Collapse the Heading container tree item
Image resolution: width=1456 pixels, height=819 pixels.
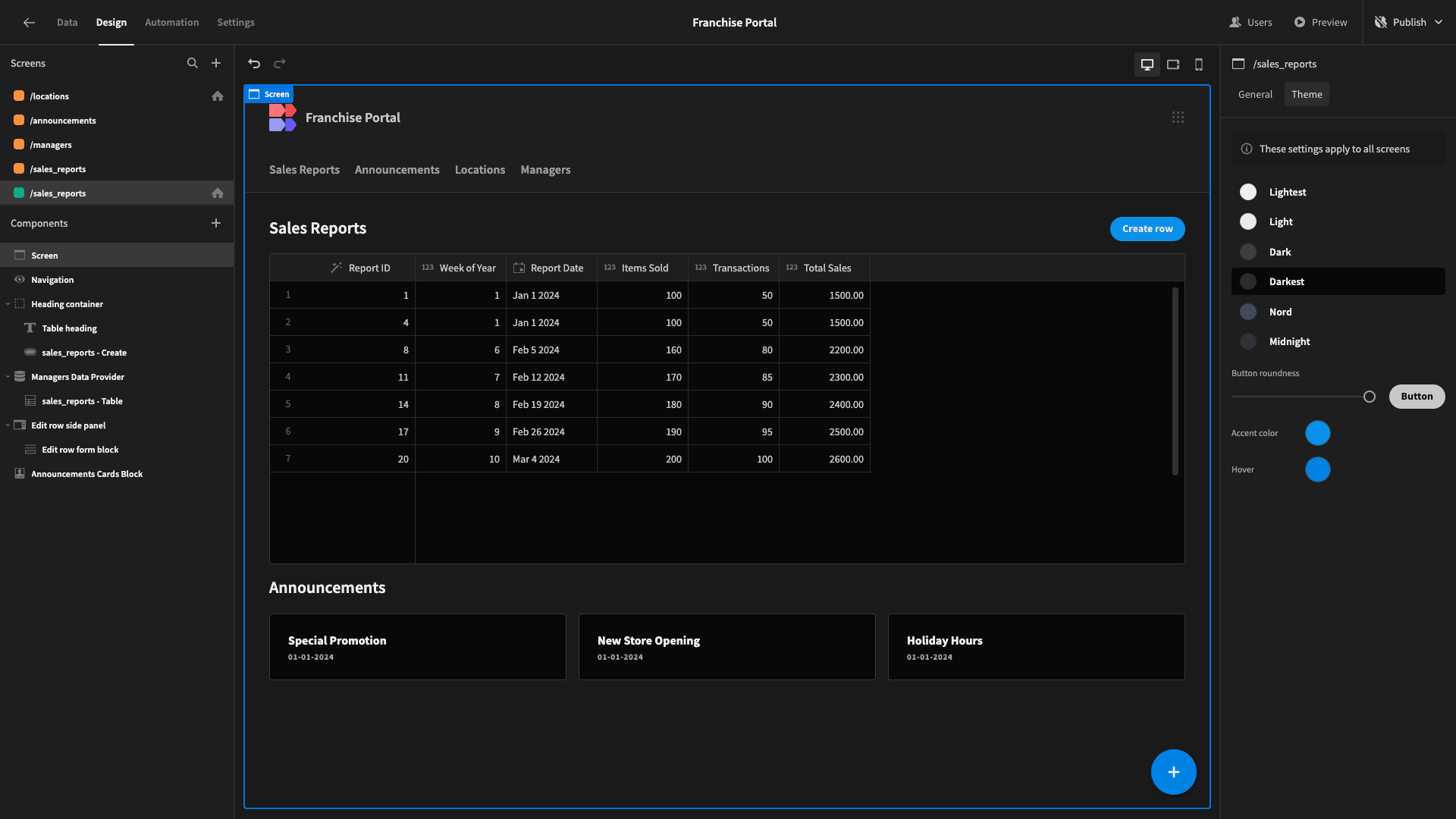[8, 304]
